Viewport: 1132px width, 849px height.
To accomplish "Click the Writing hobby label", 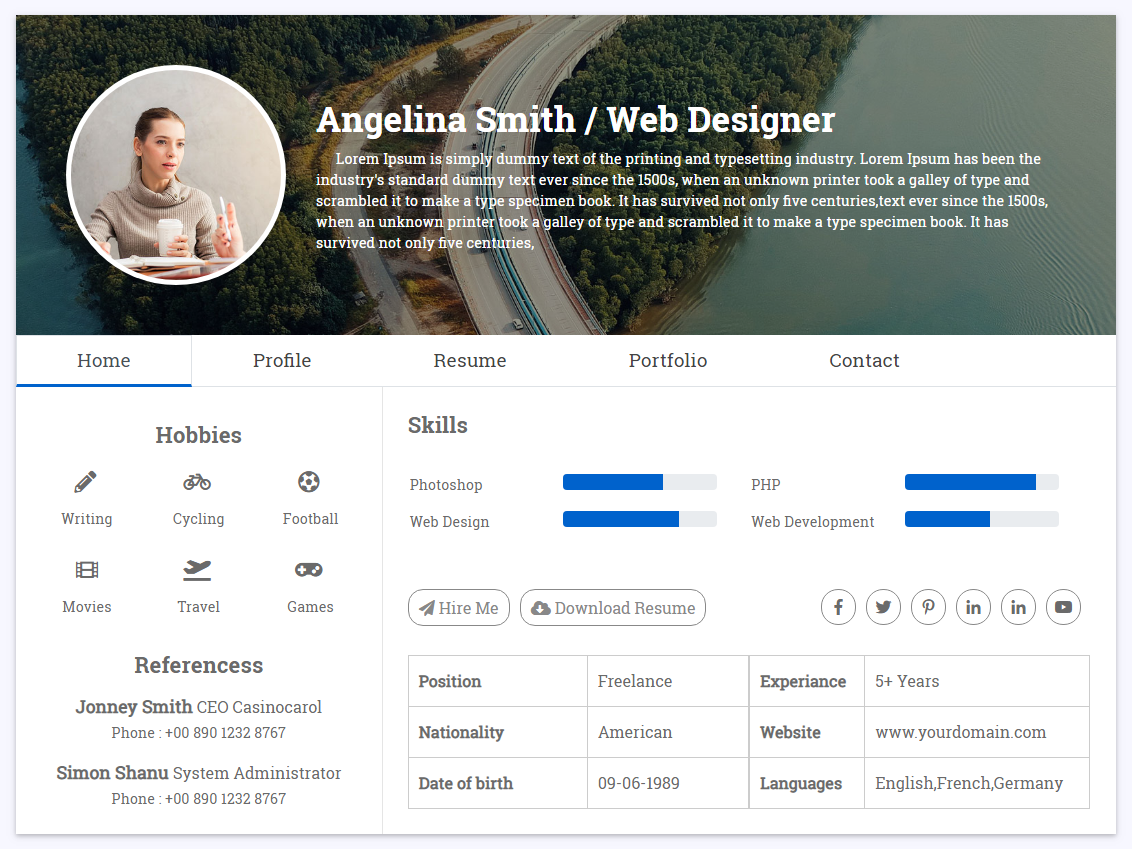I will [x=87, y=519].
